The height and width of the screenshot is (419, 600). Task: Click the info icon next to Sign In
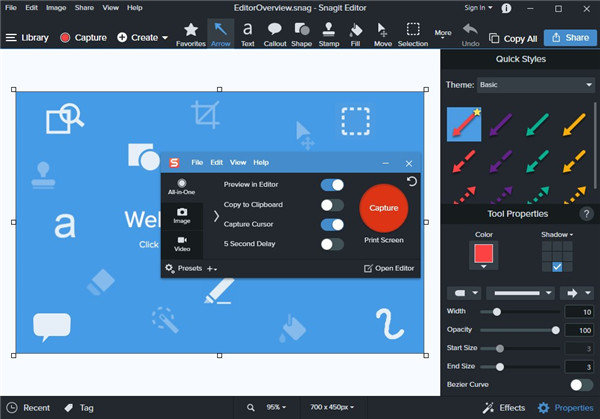coord(506,8)
